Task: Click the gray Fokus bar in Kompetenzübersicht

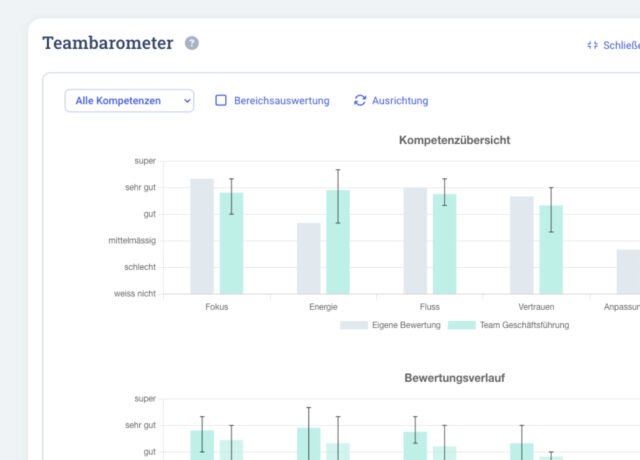Action: (x=202, y=236)
